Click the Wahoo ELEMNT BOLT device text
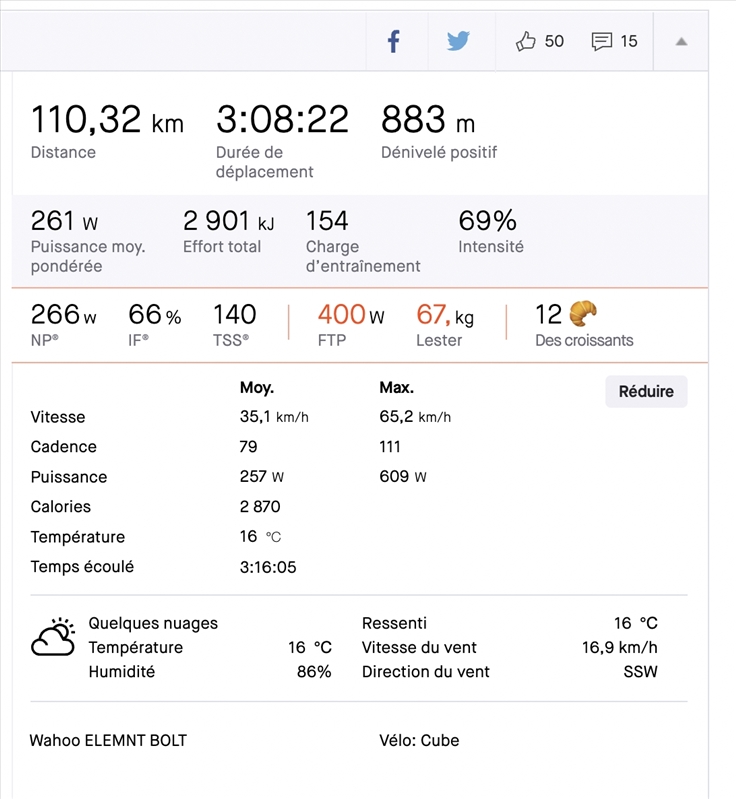This screenshot has width=736, height=799. pos(108,740)
